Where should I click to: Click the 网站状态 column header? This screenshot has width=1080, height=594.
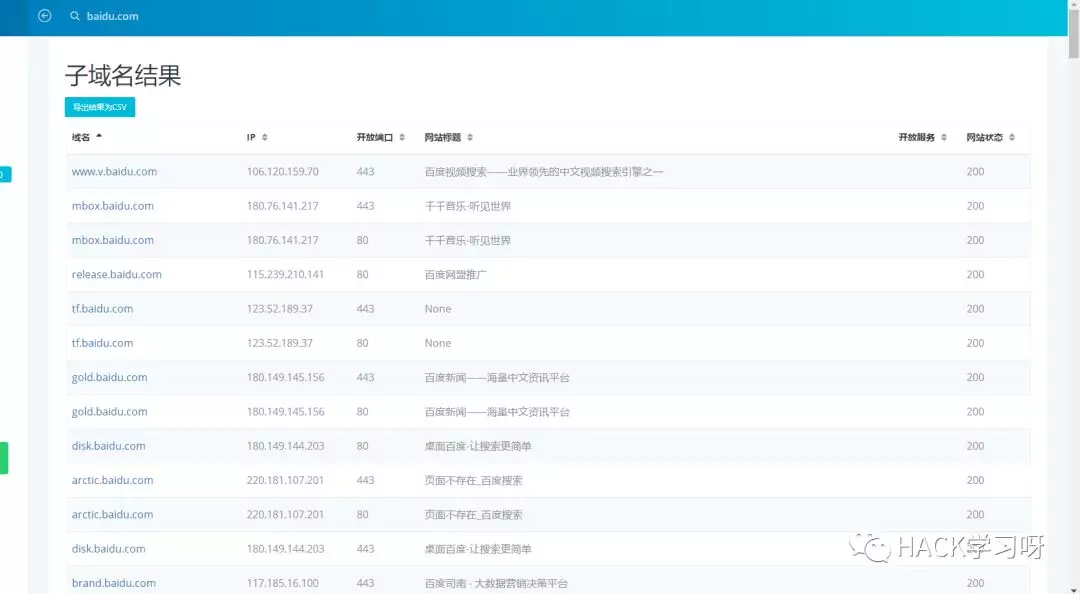coord(984,137)
